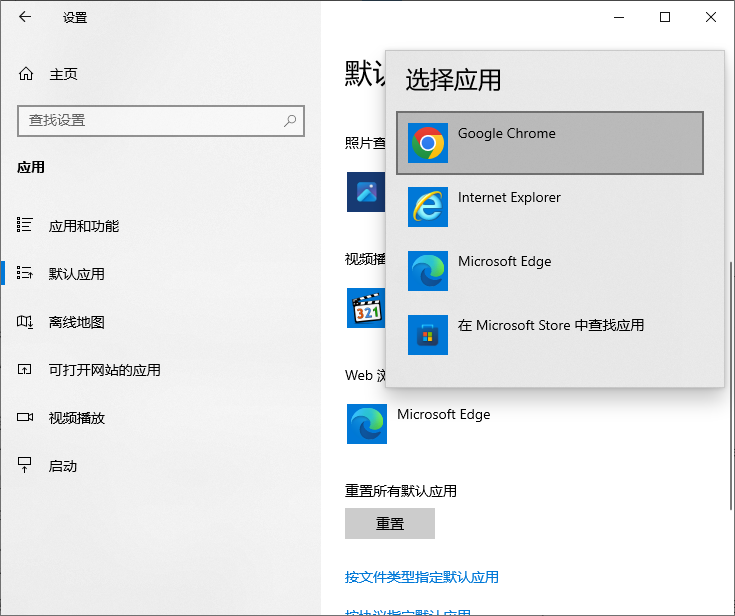Select 在 Microsoft Store 中查找应用
Image resolution: width=735 pixels, height=616 pixels.
pyautogui.click(x=550, y=335)
